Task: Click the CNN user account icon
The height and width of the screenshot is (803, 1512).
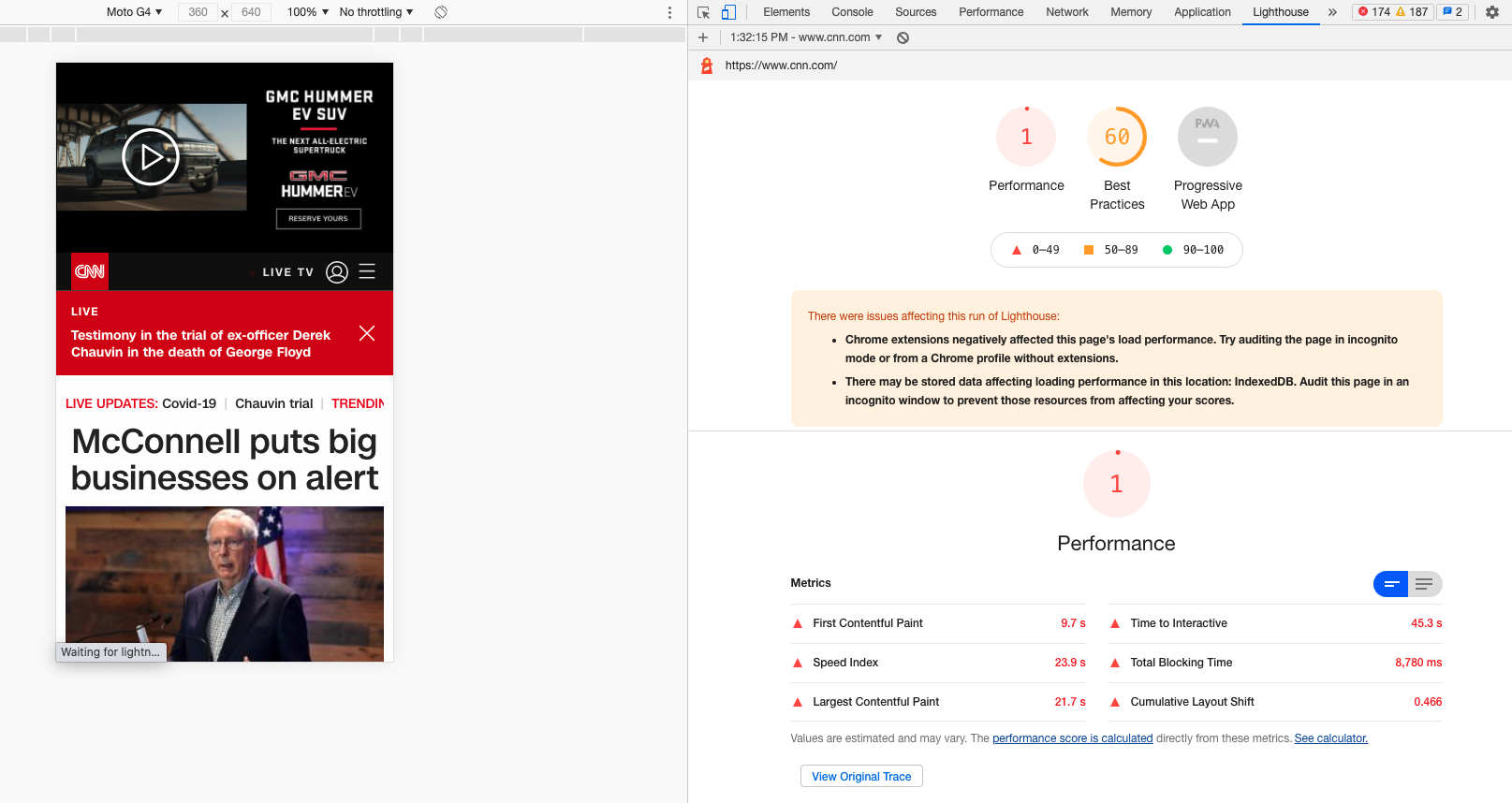Action: tap(337, 271)
